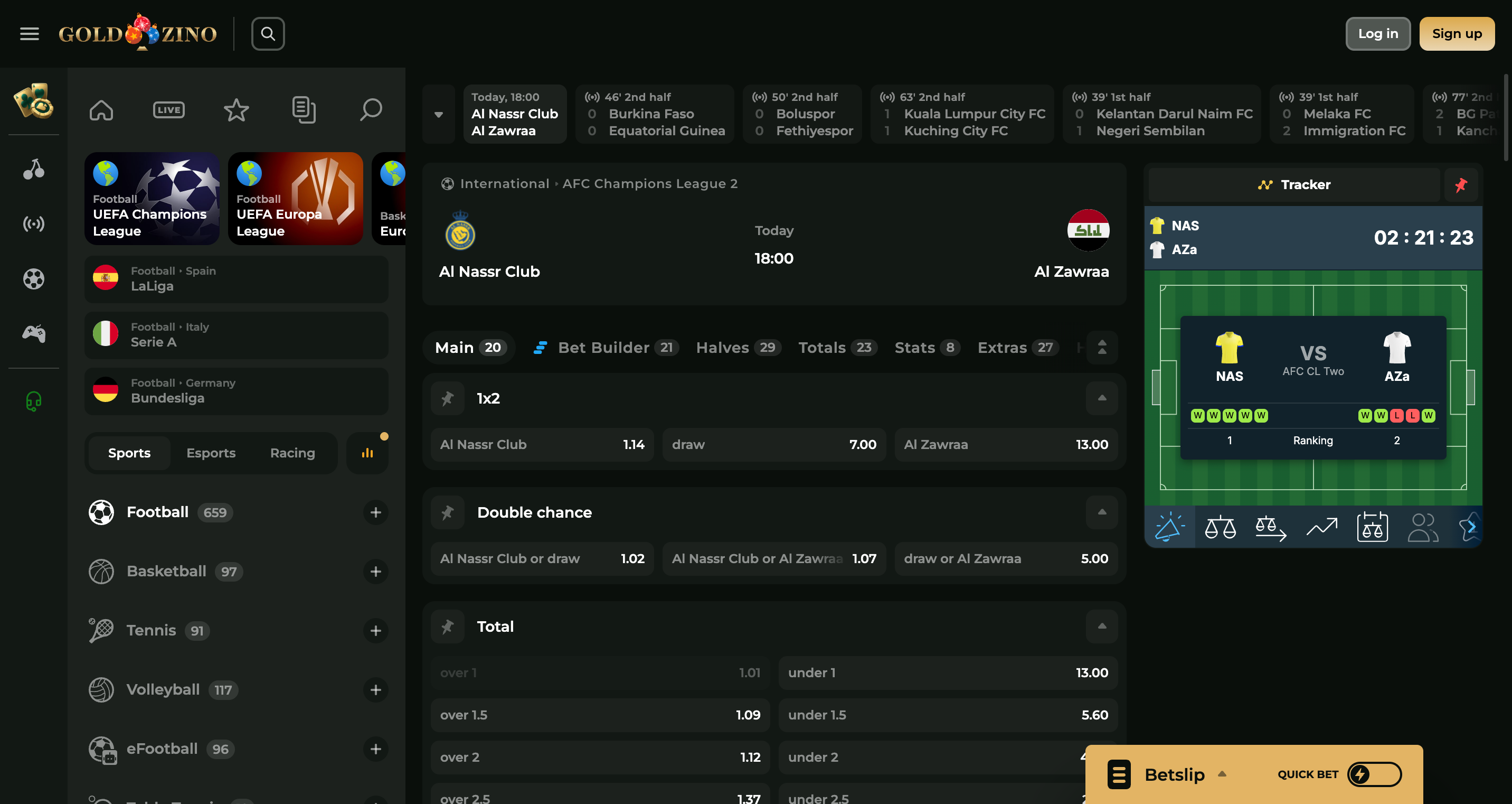
Task: Expand the Basketball sports category
Action: tap(376, 572)
